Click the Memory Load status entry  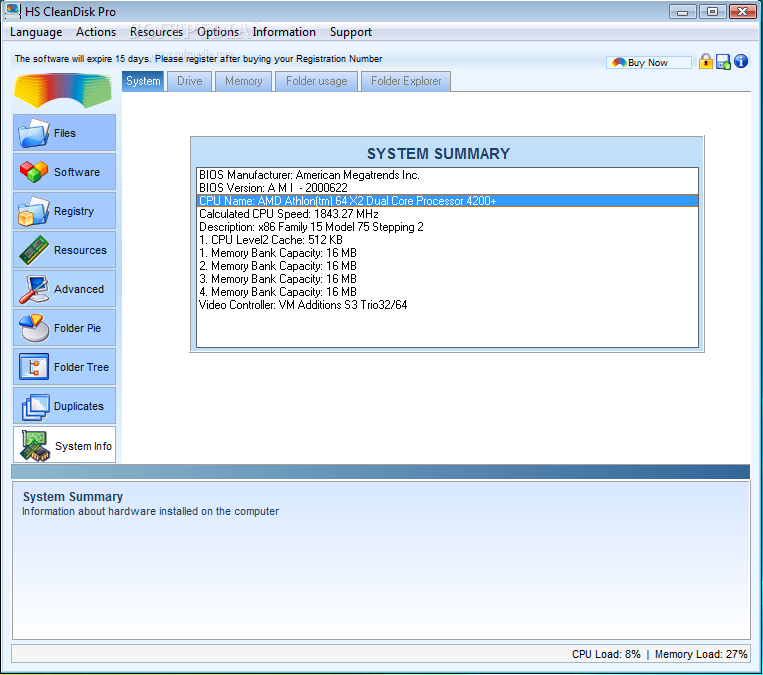(x=701, y=654)
